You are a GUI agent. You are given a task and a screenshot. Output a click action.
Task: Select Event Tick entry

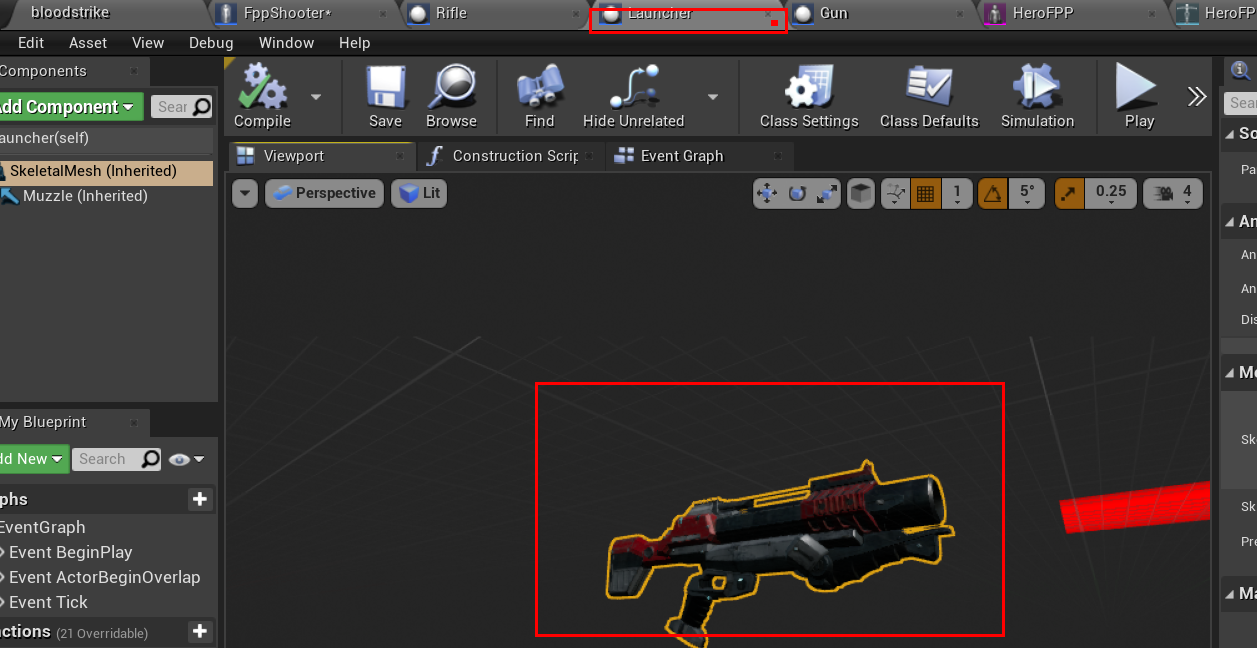48,602
